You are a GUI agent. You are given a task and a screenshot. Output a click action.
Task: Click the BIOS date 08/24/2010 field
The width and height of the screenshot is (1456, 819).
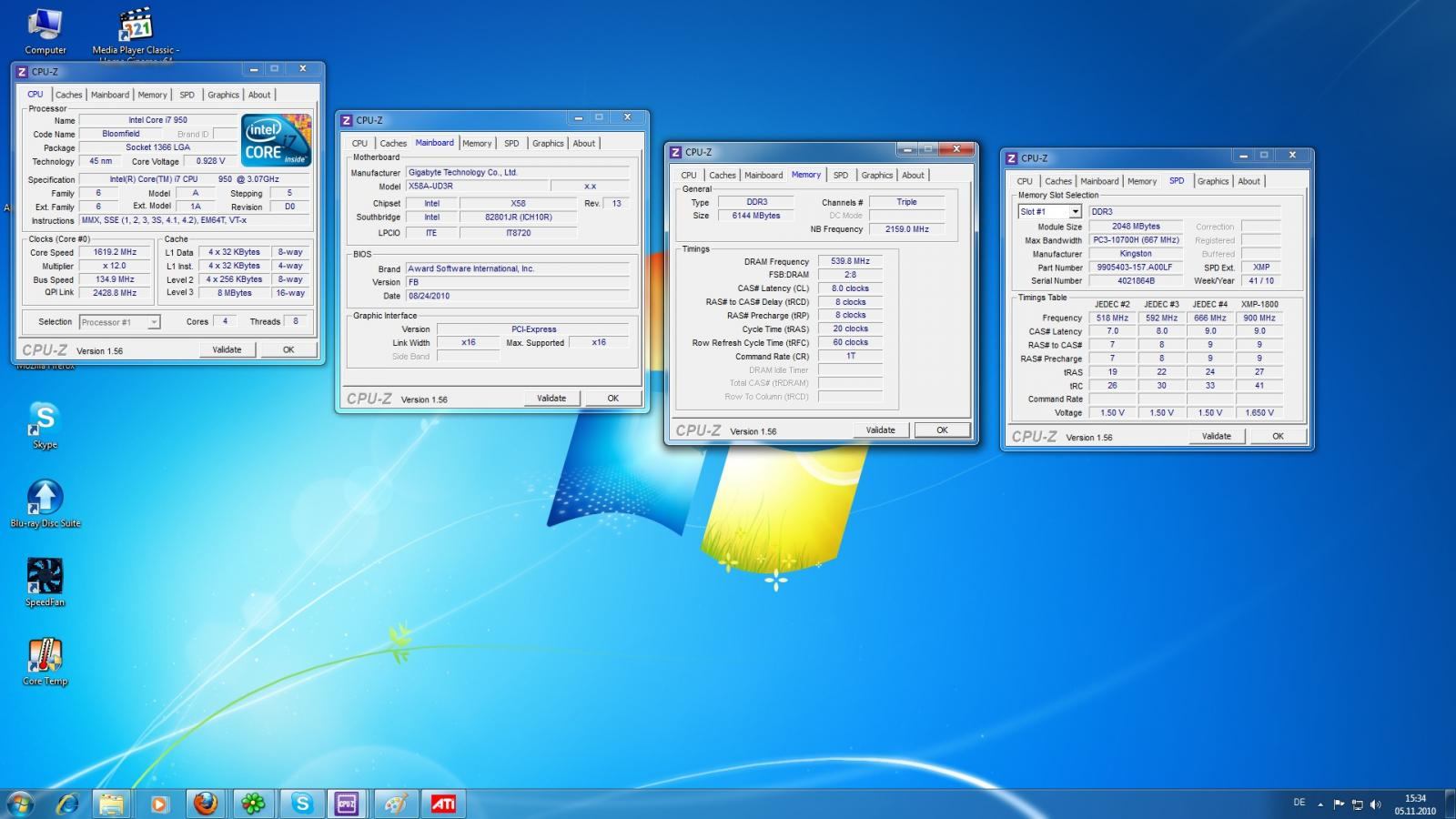(518, 296)
